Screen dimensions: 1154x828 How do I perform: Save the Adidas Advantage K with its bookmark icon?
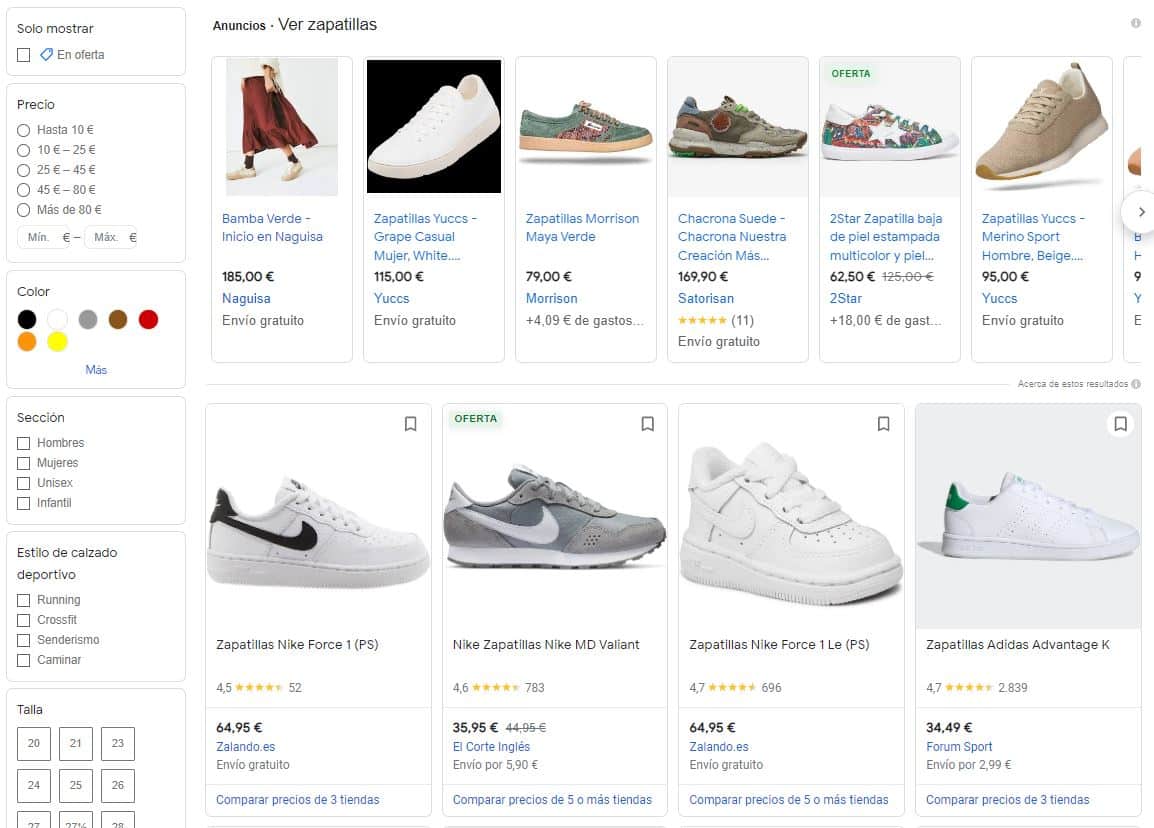coord(1120,423)
